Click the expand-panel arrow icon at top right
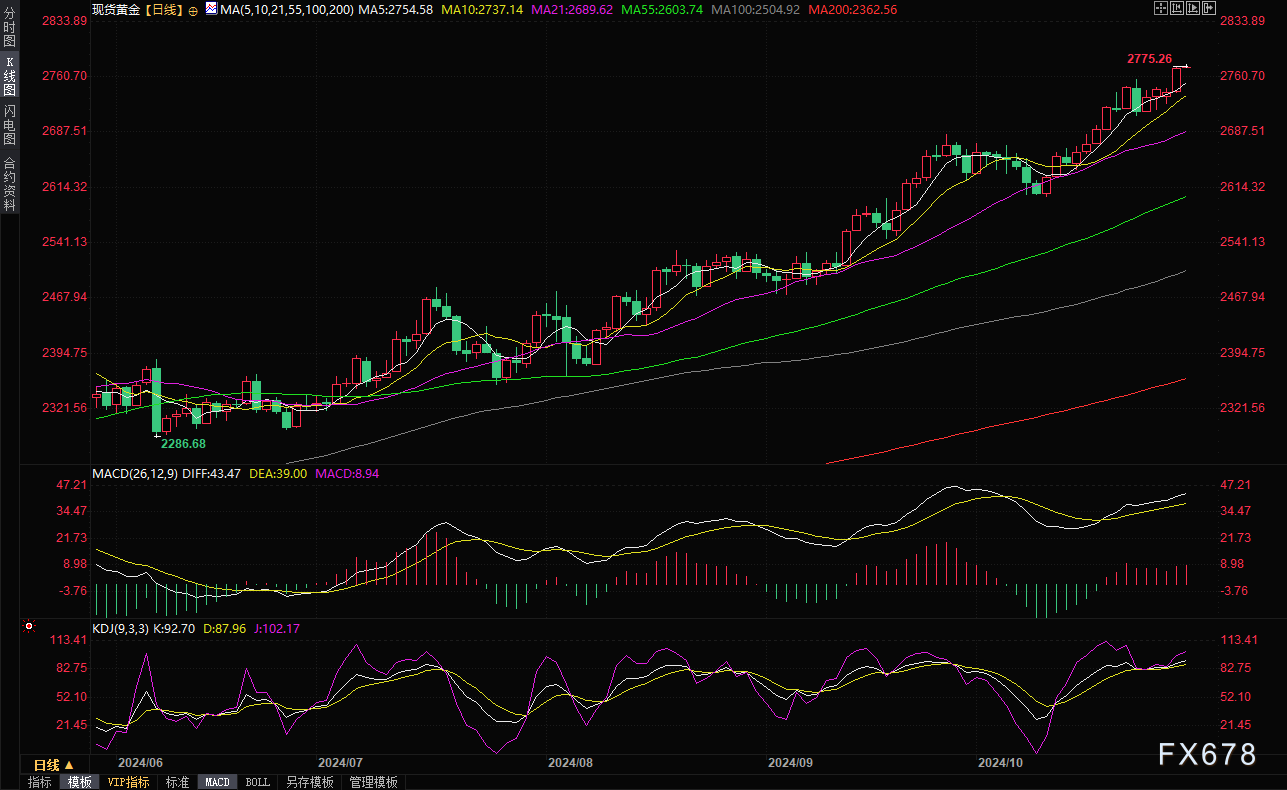The image size is (1287, 790). click(x=1209, y=8)
